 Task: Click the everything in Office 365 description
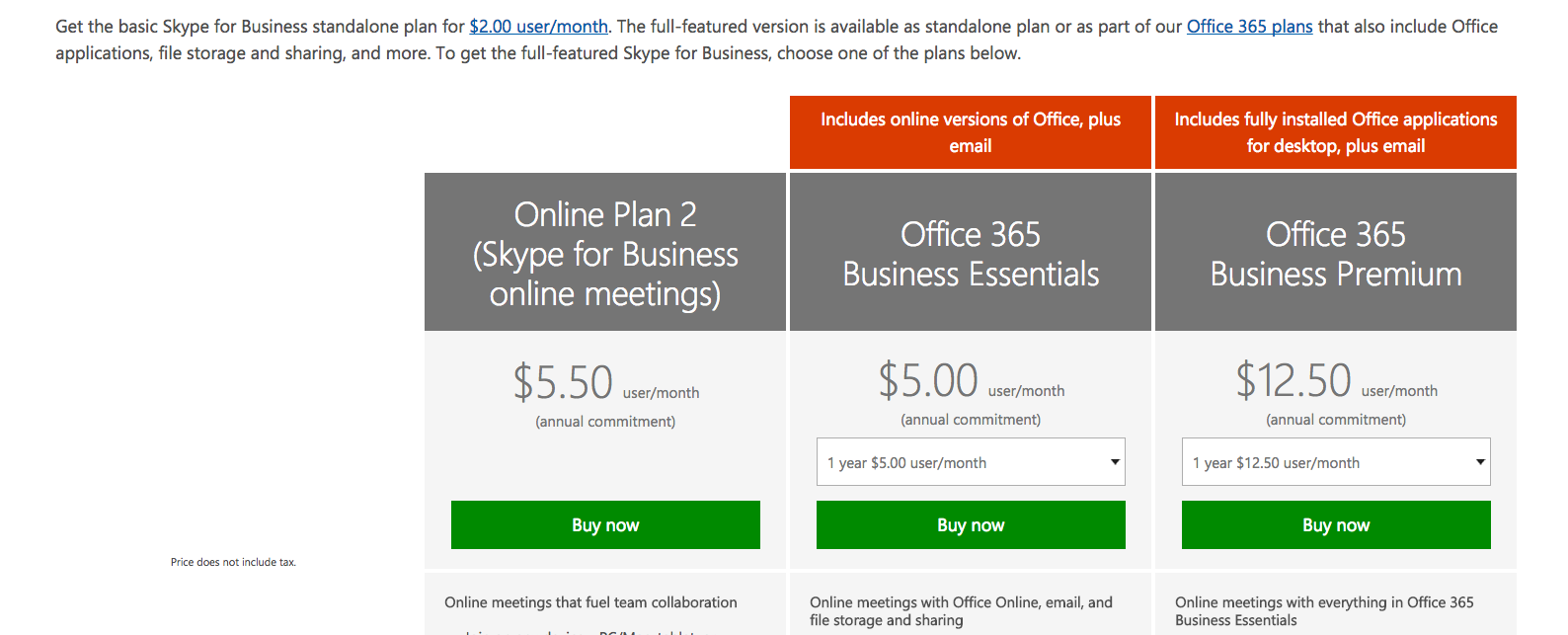tap(1324, 611)
